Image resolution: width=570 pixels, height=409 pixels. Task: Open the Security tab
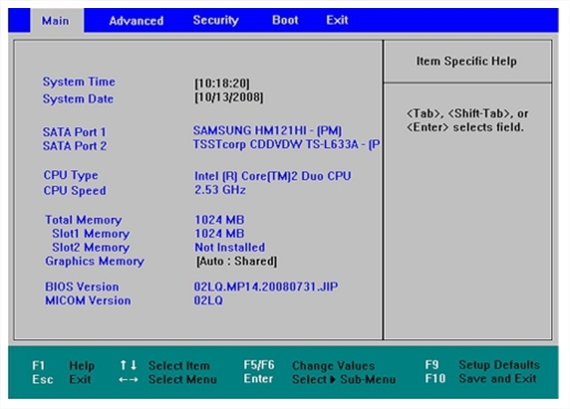(216, 20)
